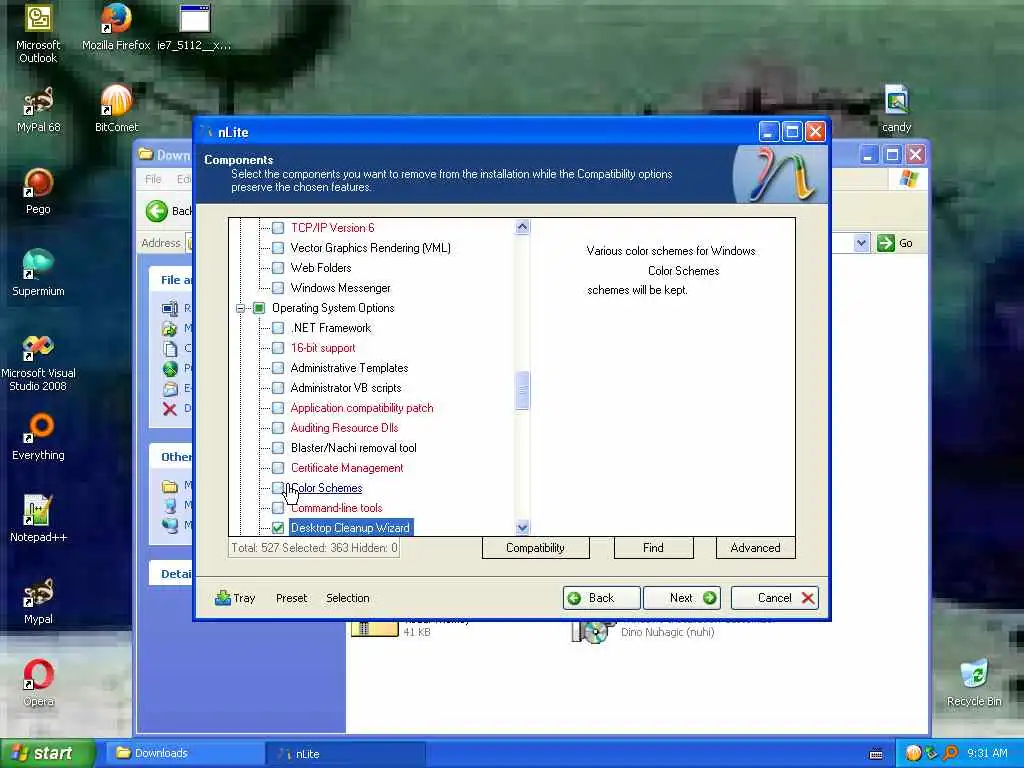Viewport: 1024px width, 768px height.
Task: Select Administrative Templates tree item
Action: pos(349,368)
